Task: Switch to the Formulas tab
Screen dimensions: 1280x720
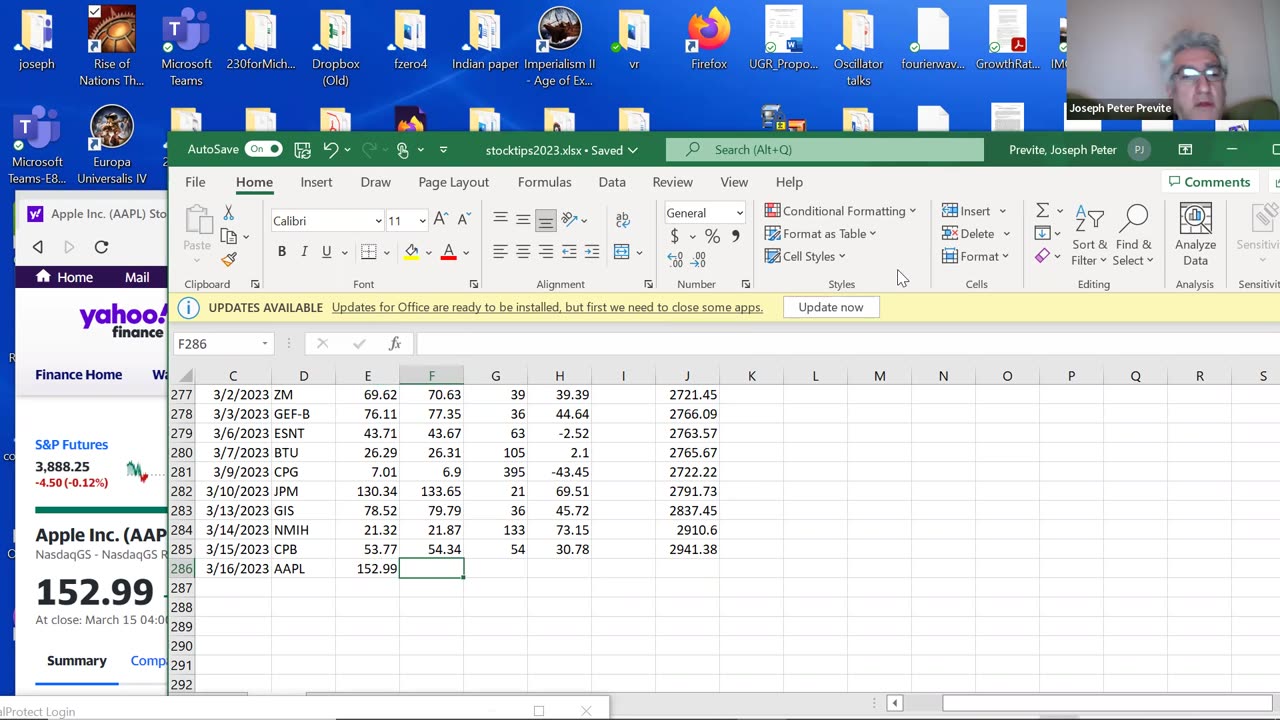Action: tap(545, 182)
